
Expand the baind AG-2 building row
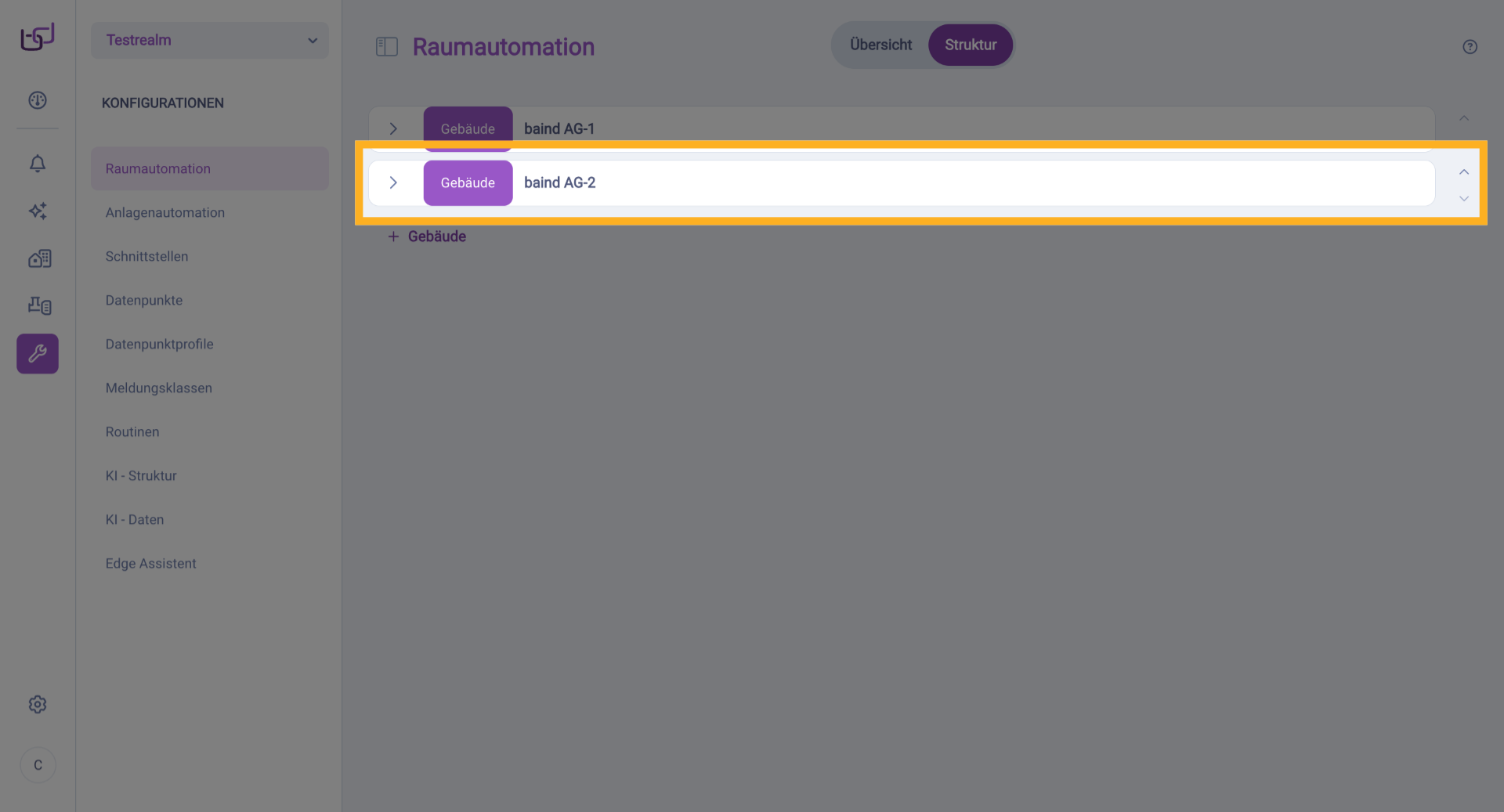pyautogui.click(x=393, y=182)
